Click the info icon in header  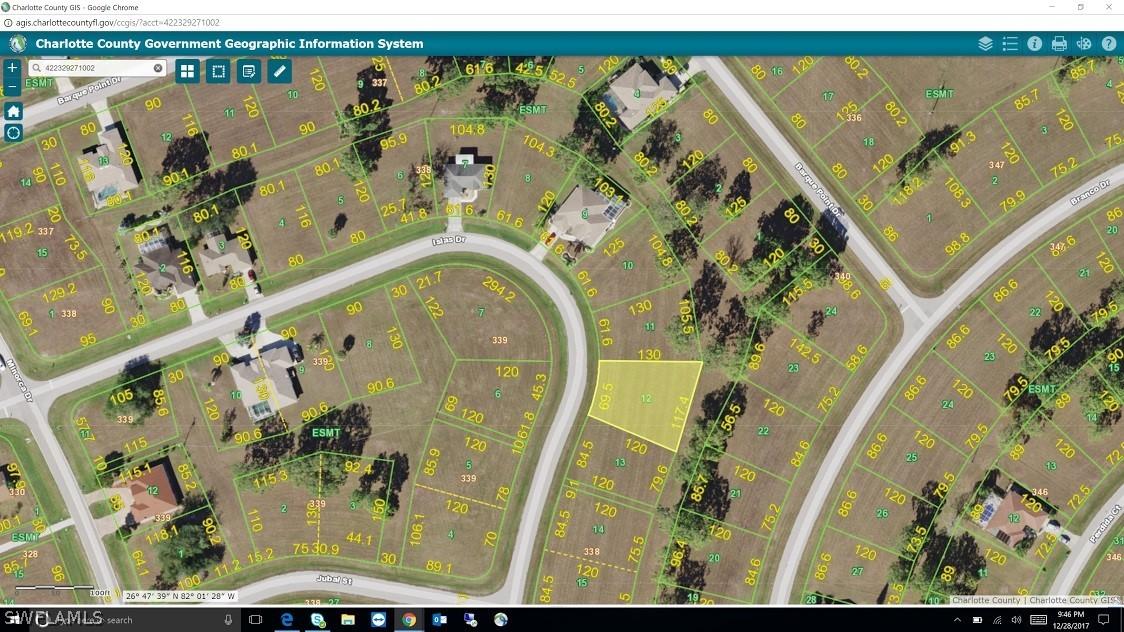coord(1034,44)
